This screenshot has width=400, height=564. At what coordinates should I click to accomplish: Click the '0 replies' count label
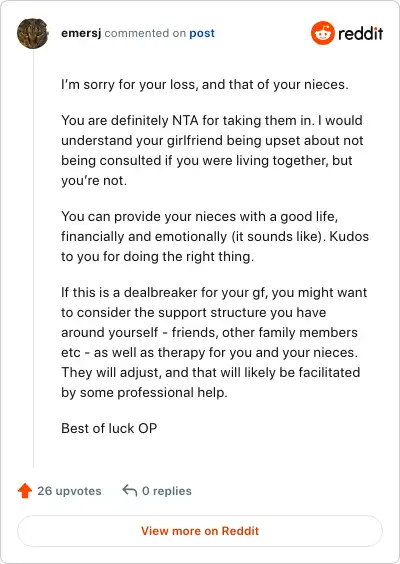pyautogui.click(x=167, y=491)
